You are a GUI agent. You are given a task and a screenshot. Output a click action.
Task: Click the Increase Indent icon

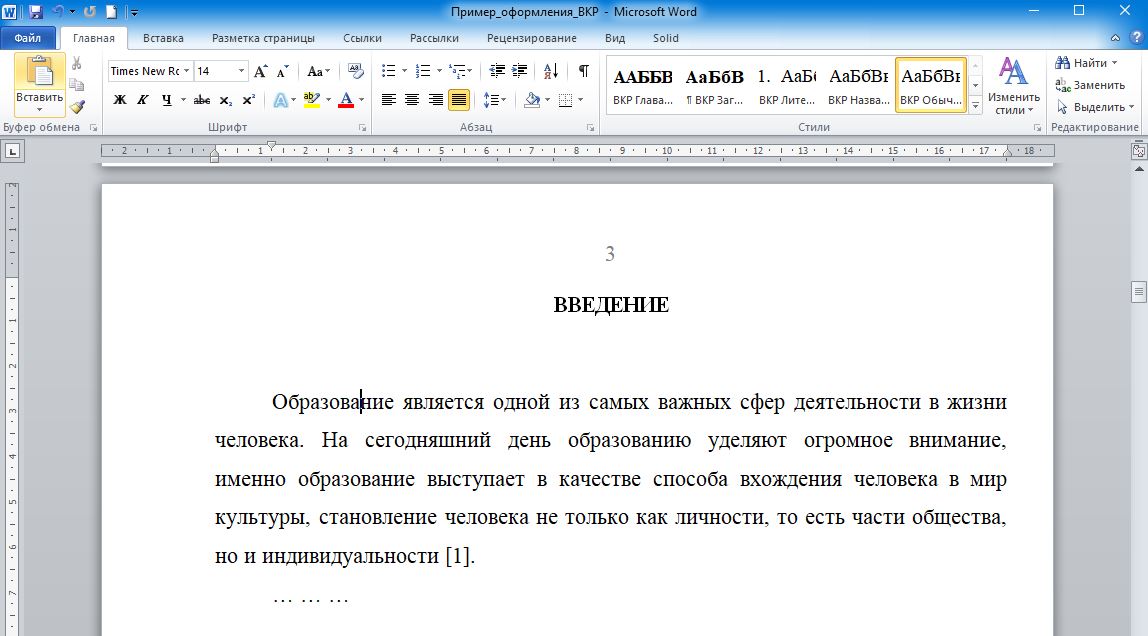[x=520, y=71]
